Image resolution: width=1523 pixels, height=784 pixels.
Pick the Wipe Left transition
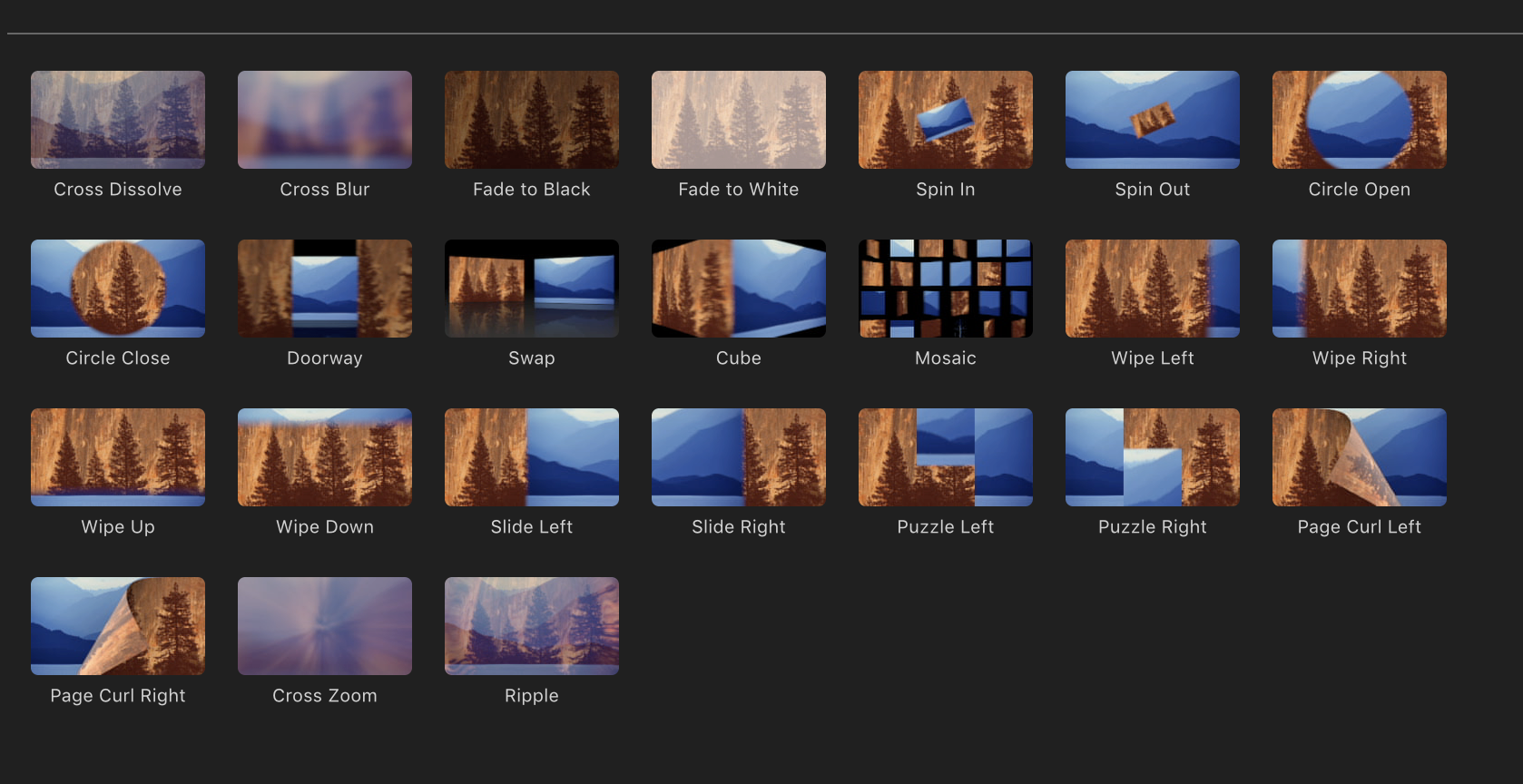click(1153, 289)
